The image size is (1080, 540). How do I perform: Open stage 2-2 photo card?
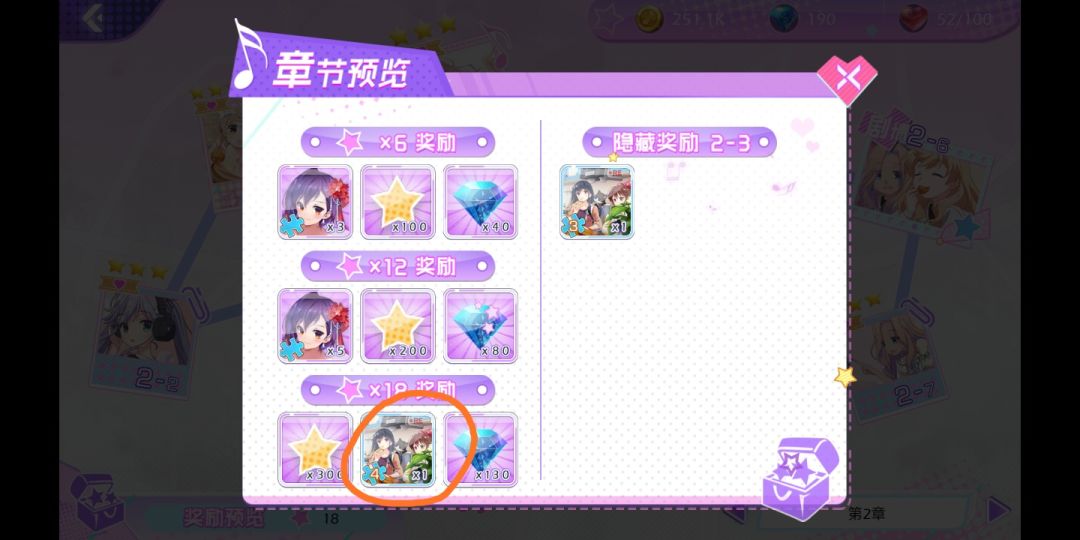point(146,338)
